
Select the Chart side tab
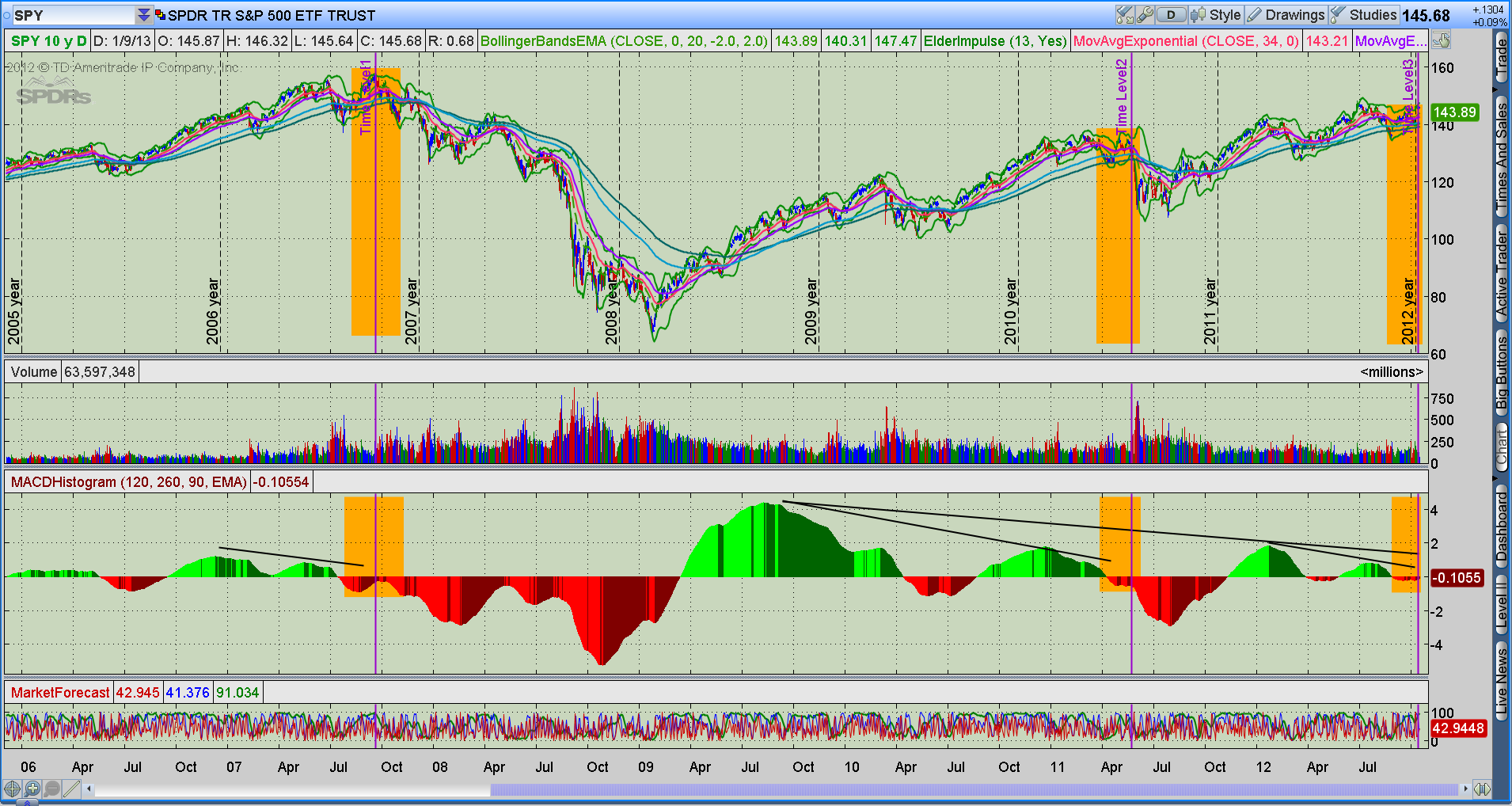pyautogui.click(x=1502, y=449)
